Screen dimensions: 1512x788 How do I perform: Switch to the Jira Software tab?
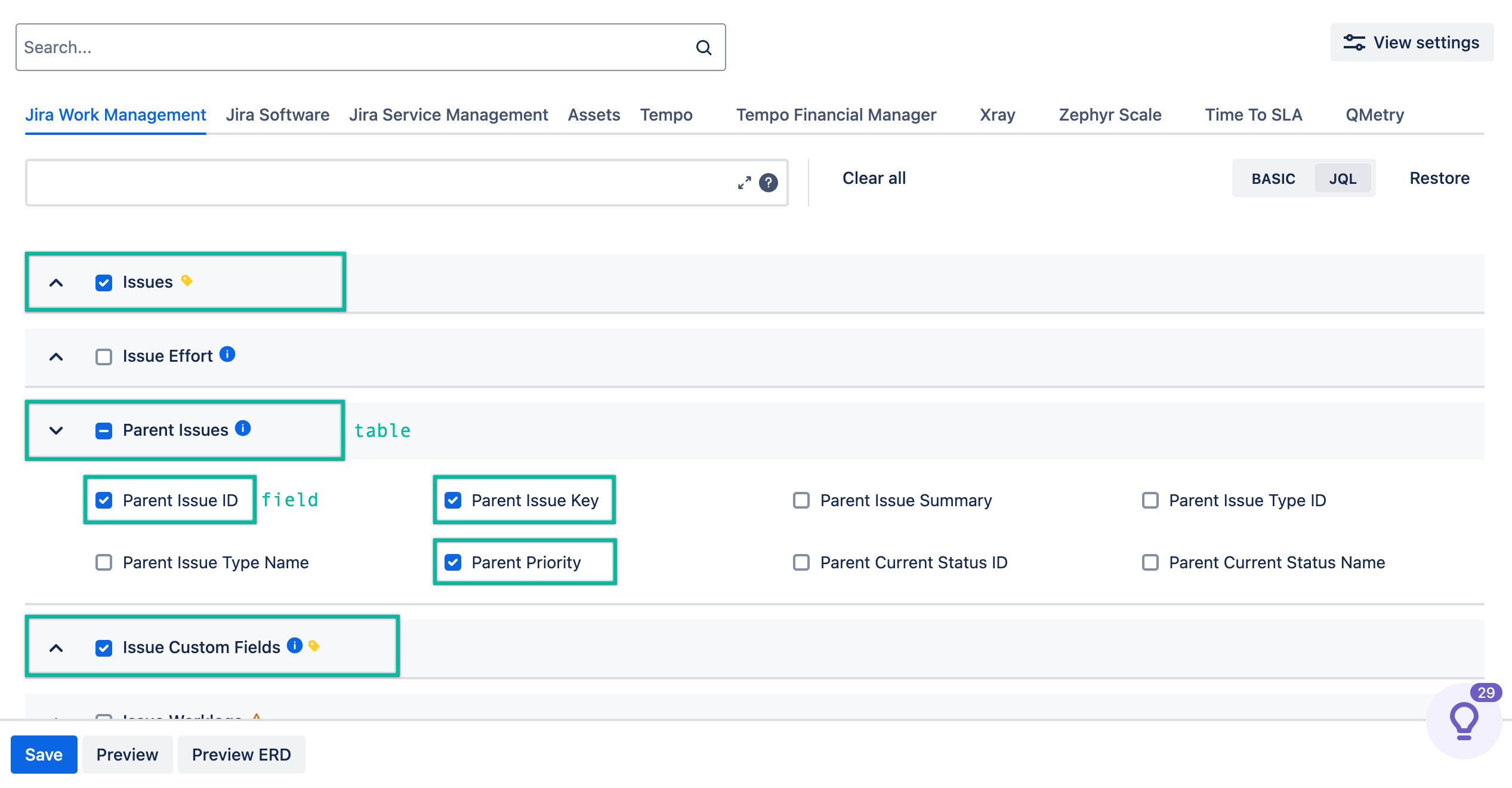click(x=278, y=115)
